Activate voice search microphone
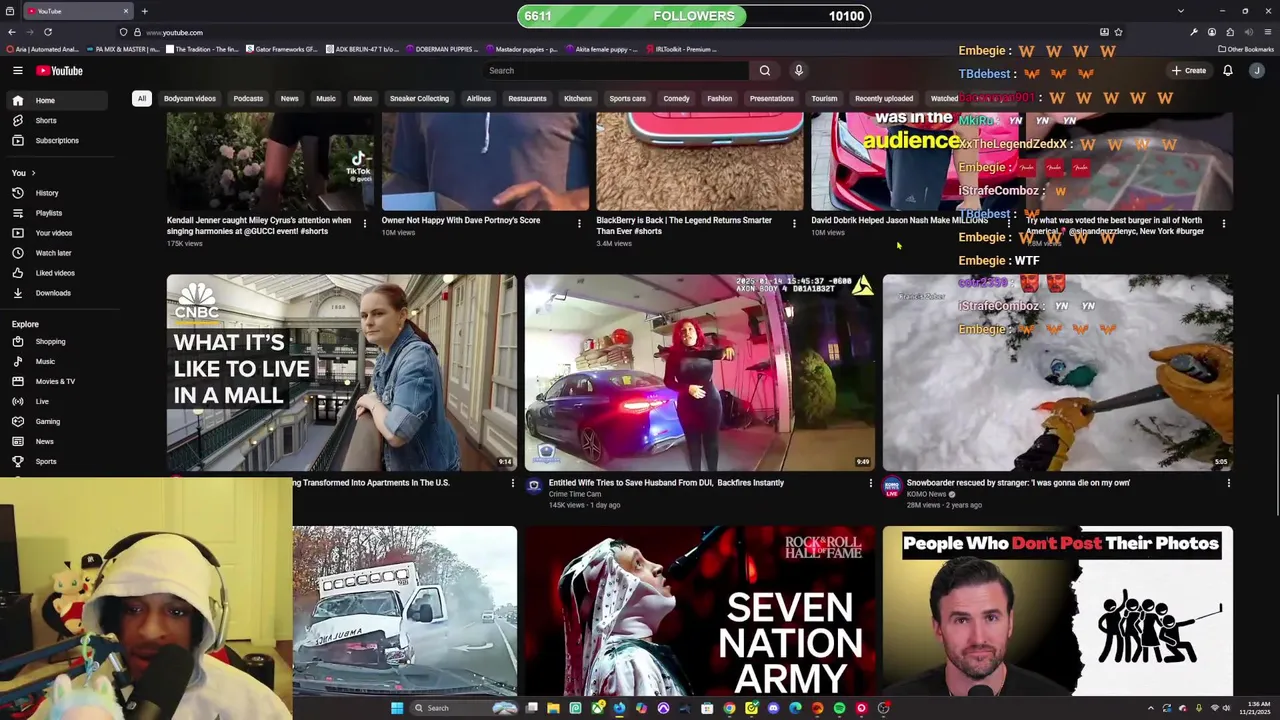This screenshot has height=720, width=1280. pyautogui.click(x=798, y=70)
